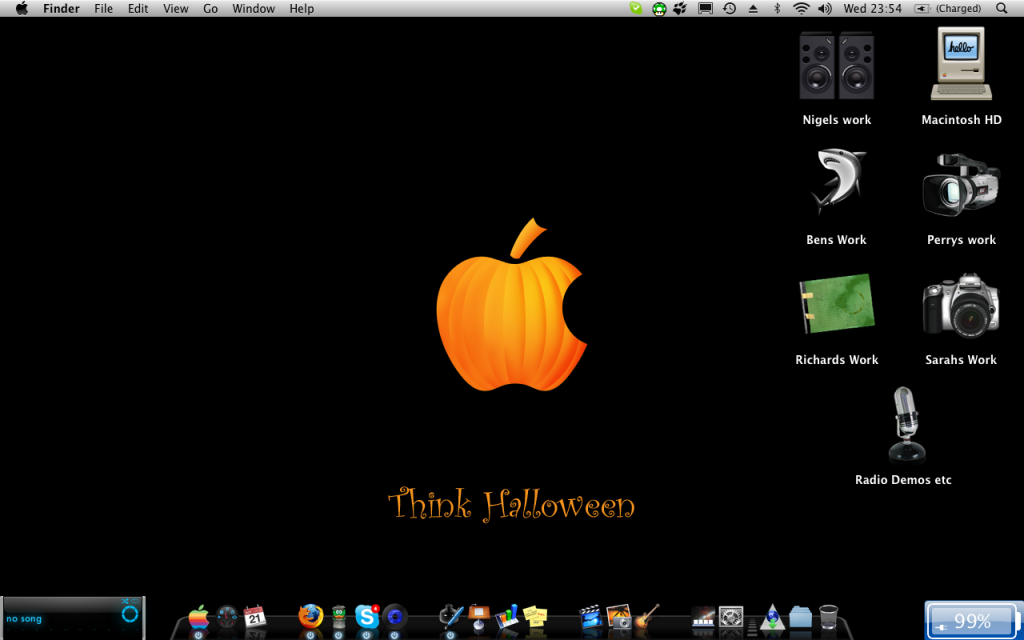Open the Downloads stack in dock

(x=773, y=617)
